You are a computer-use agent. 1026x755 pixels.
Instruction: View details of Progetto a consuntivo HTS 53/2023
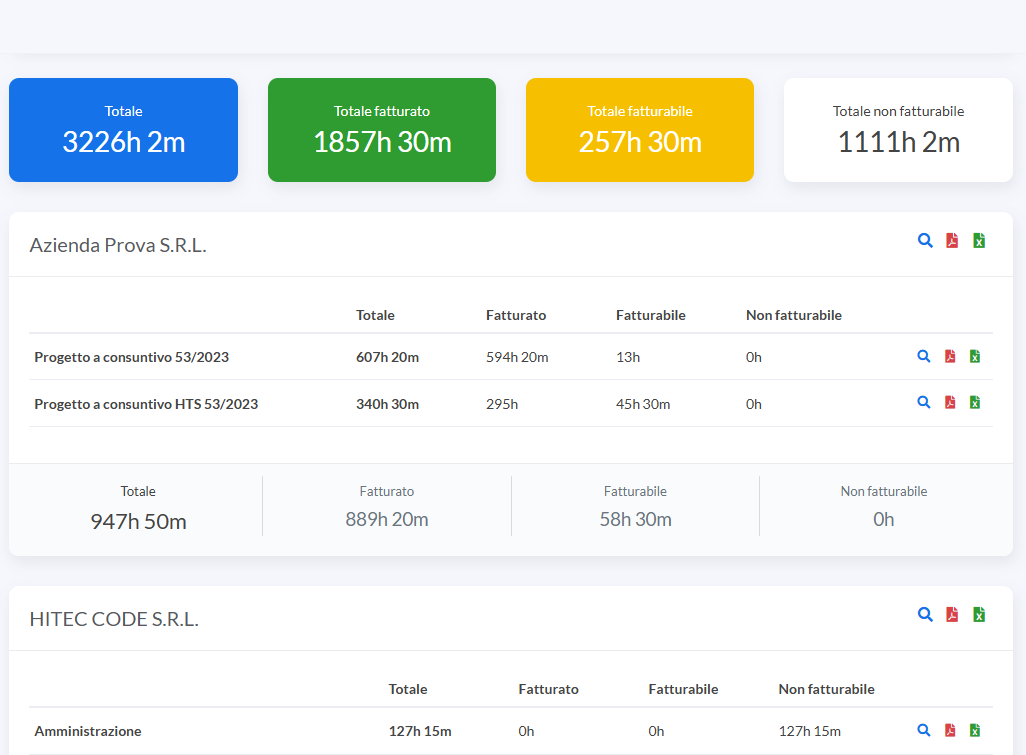(x=924, y=402)
